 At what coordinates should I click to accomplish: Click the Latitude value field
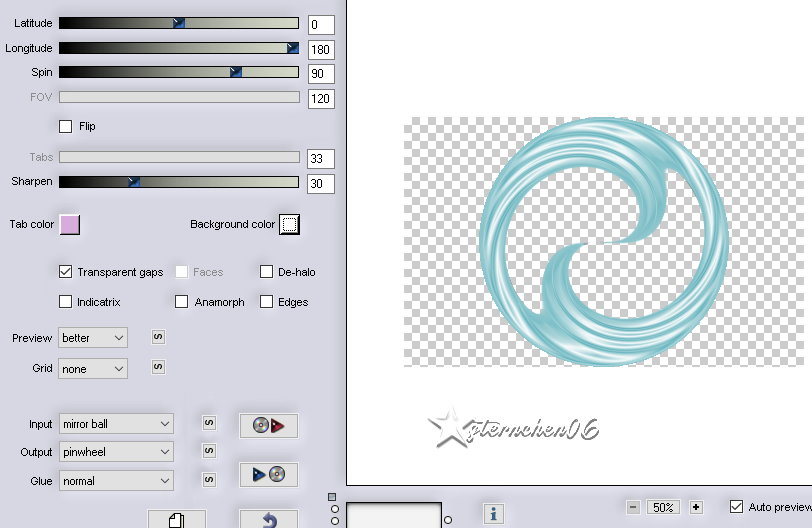(321, 25)
